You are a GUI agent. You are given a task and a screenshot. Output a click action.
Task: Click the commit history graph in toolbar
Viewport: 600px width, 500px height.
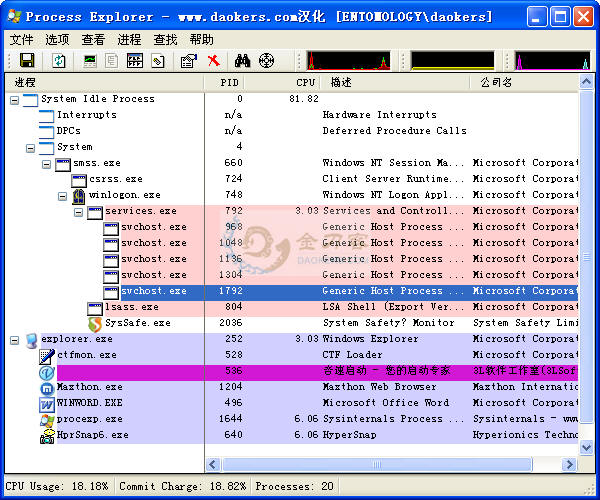click(x=453, y=60)
